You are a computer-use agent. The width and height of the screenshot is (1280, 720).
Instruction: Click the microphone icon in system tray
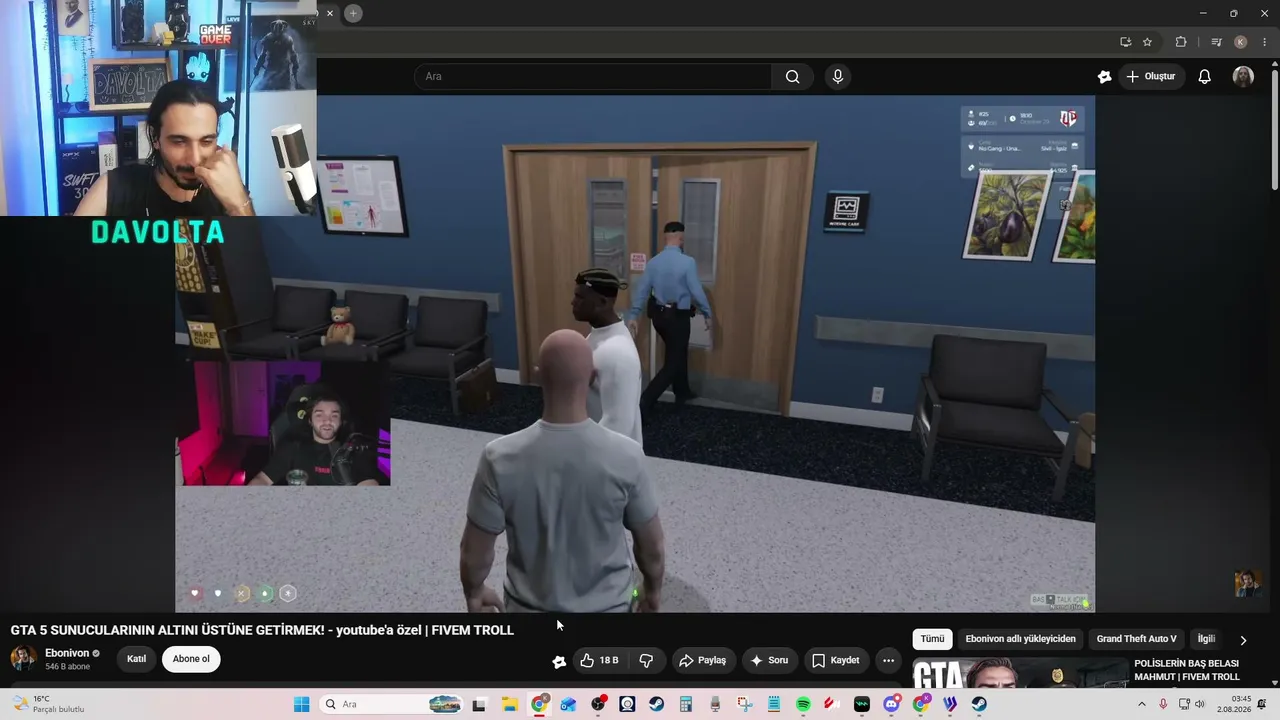1162,704
